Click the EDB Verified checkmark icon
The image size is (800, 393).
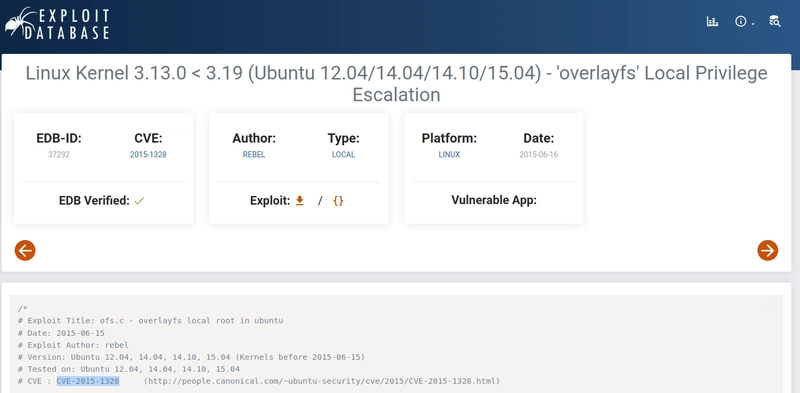(x=139, y=201)
